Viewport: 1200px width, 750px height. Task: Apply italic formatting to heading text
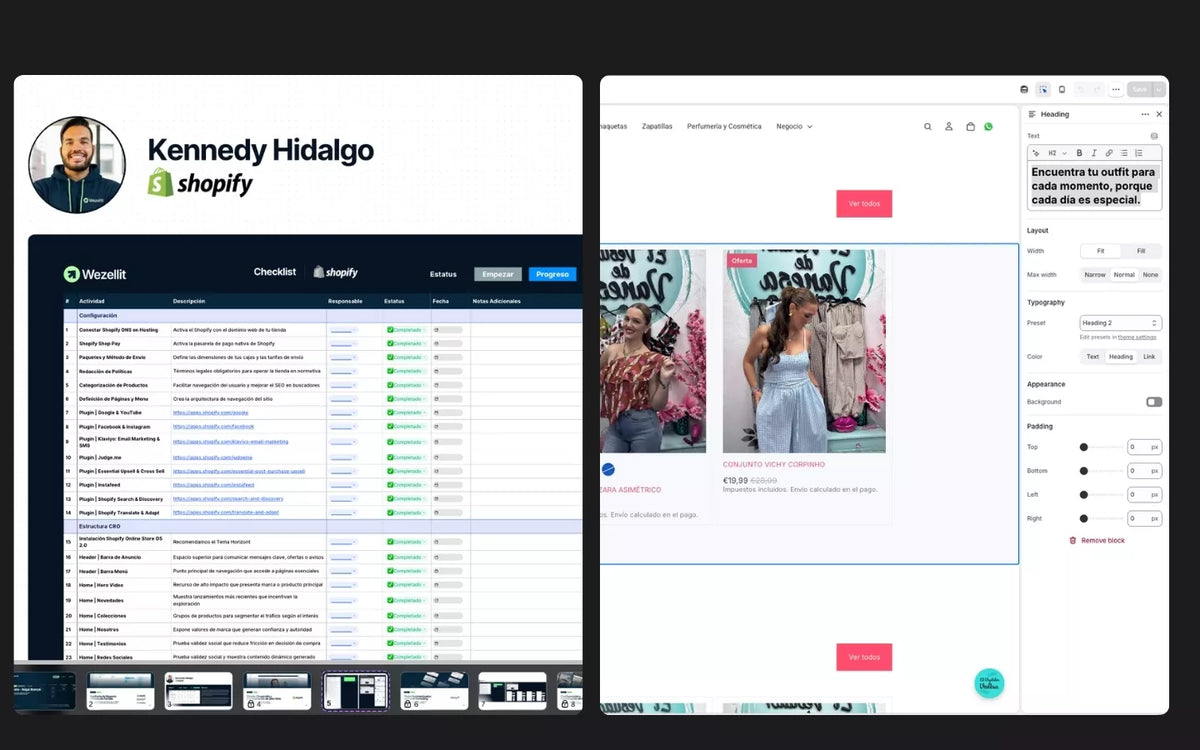(1094, 153)
